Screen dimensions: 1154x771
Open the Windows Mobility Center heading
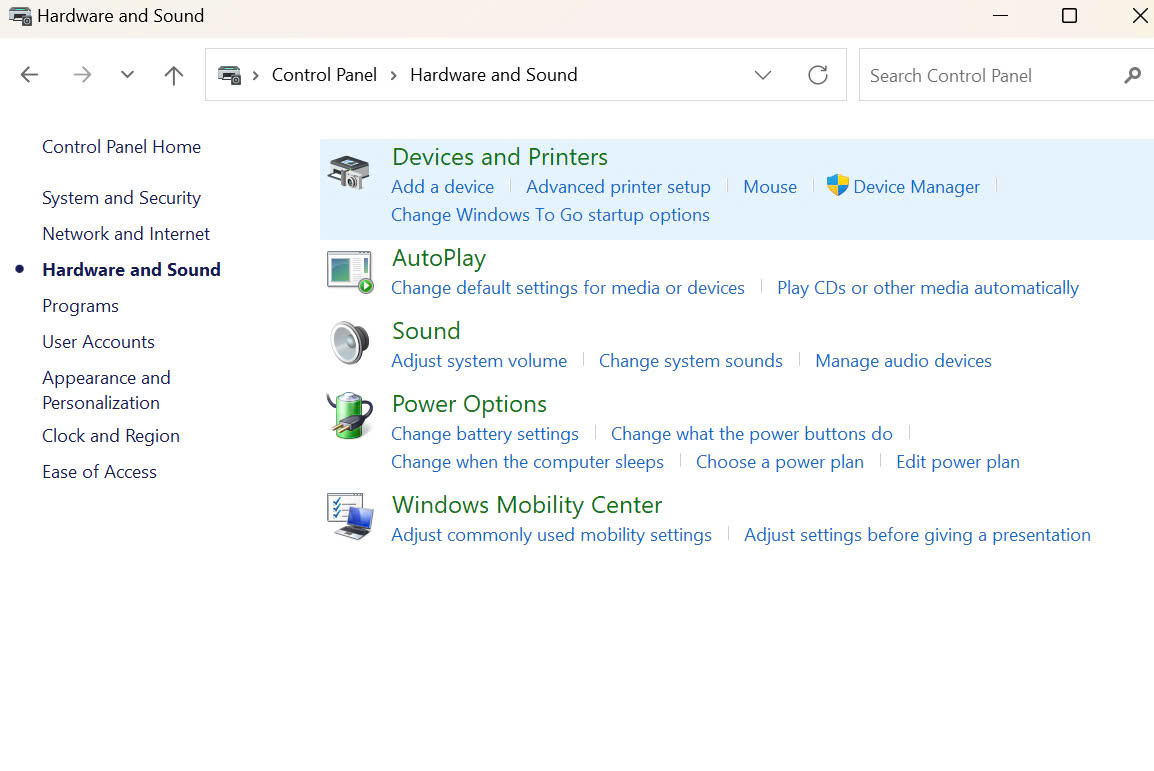tap(527, 505)
